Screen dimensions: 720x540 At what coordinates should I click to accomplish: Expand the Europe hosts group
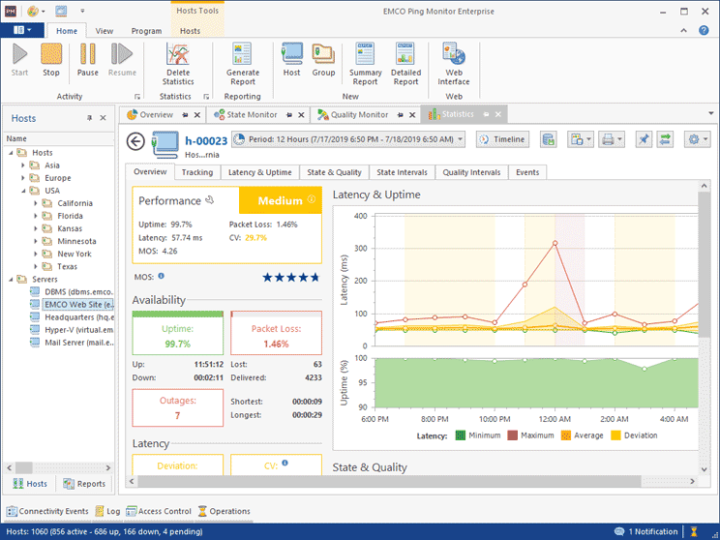pos(22,178)
